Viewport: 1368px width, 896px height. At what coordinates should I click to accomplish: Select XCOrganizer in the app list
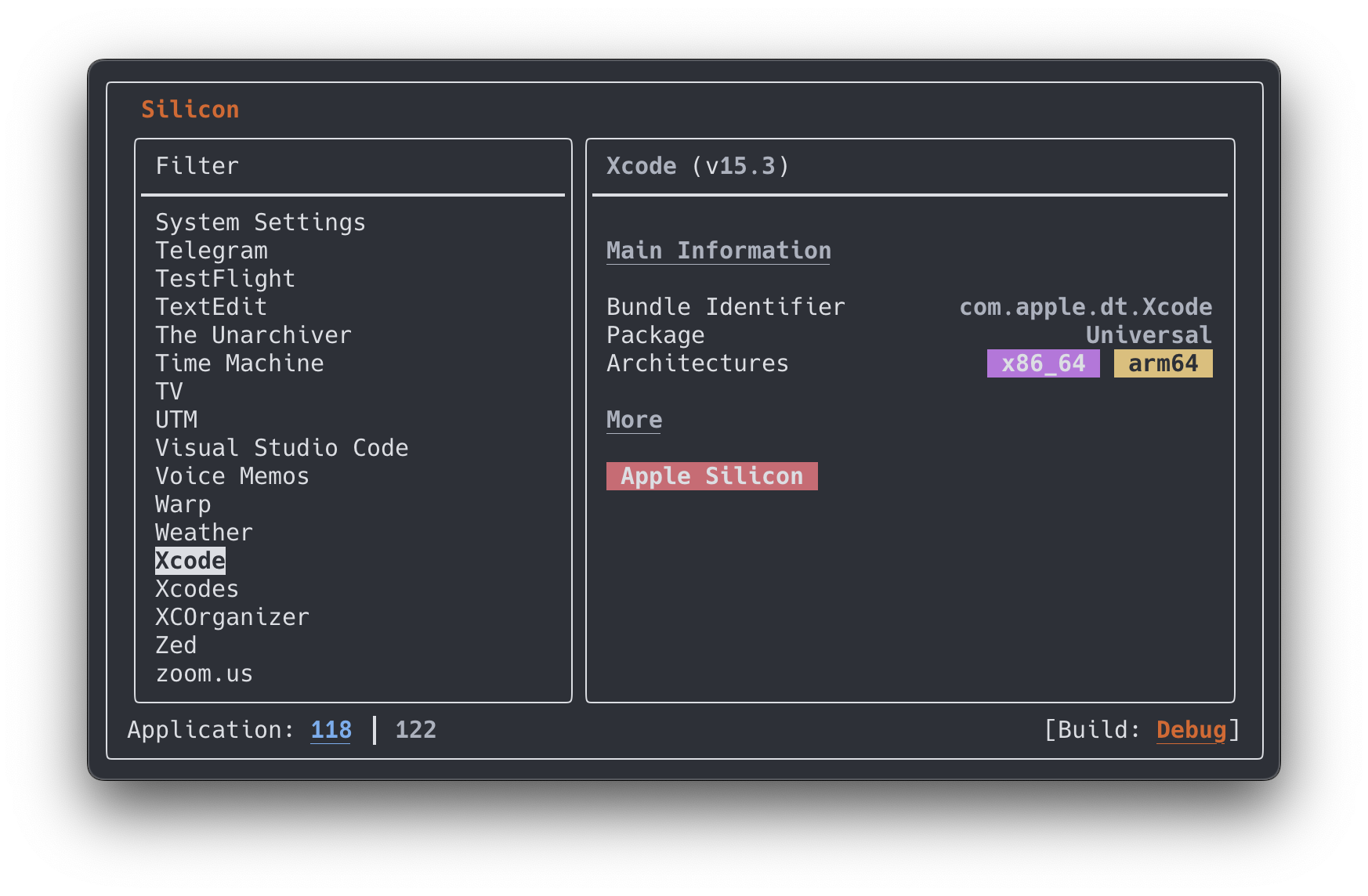pyautogui.click(x=233, y=617)
